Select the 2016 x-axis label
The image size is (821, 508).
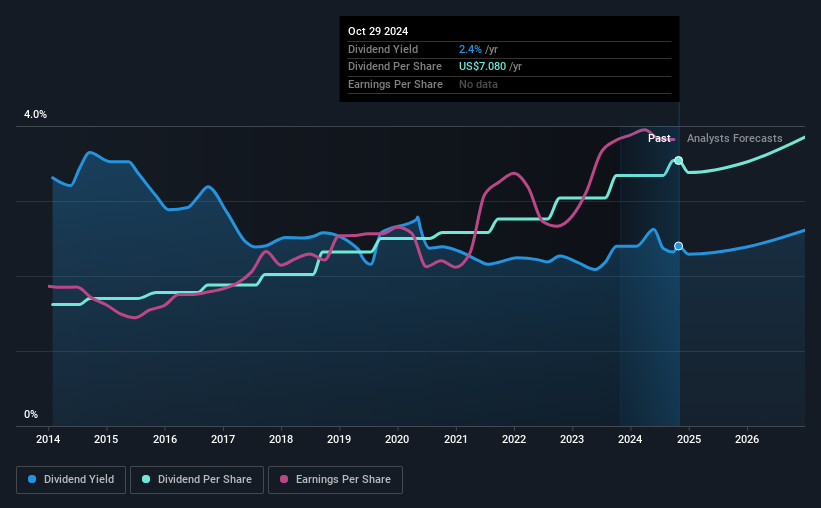(165, 439)
